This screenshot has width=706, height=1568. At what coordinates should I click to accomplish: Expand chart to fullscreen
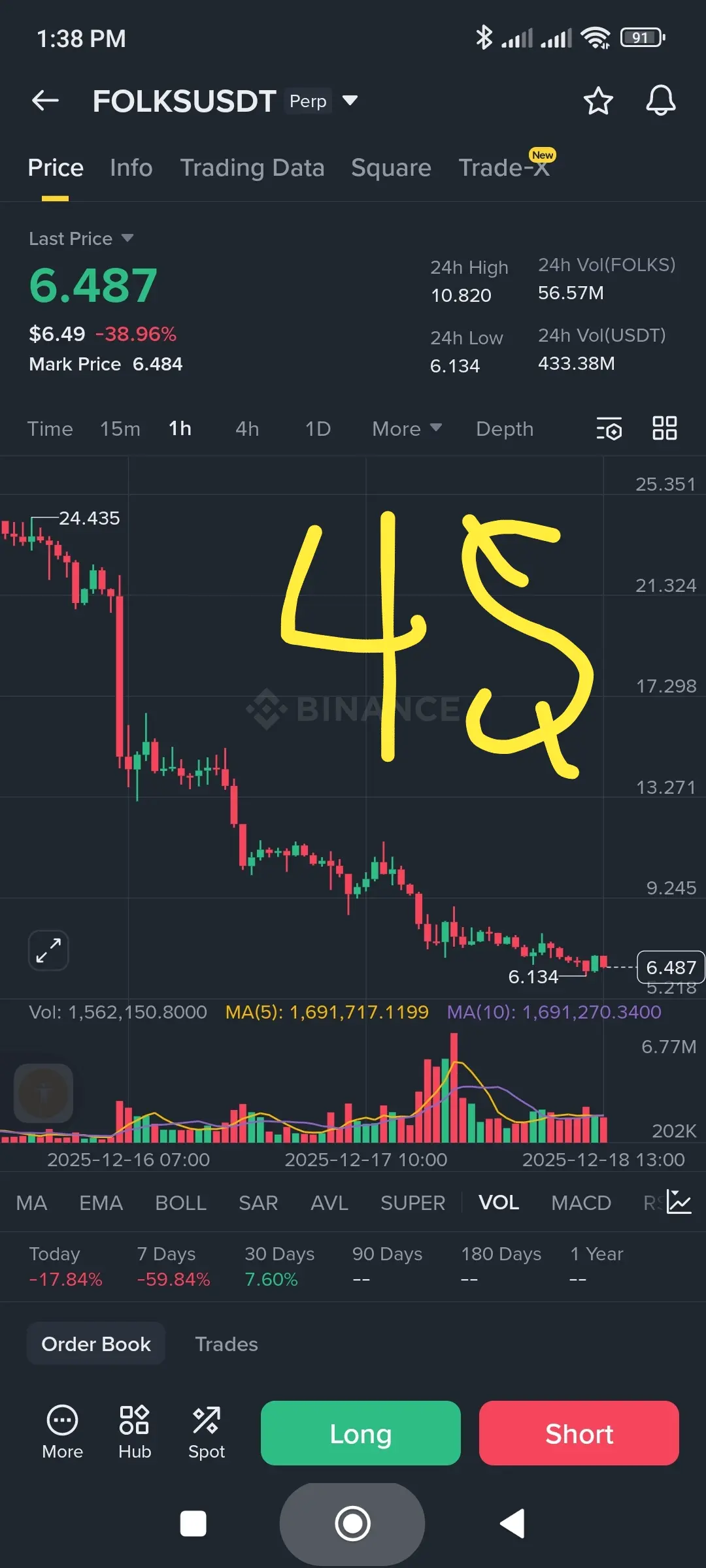click(x=48, y=950)
